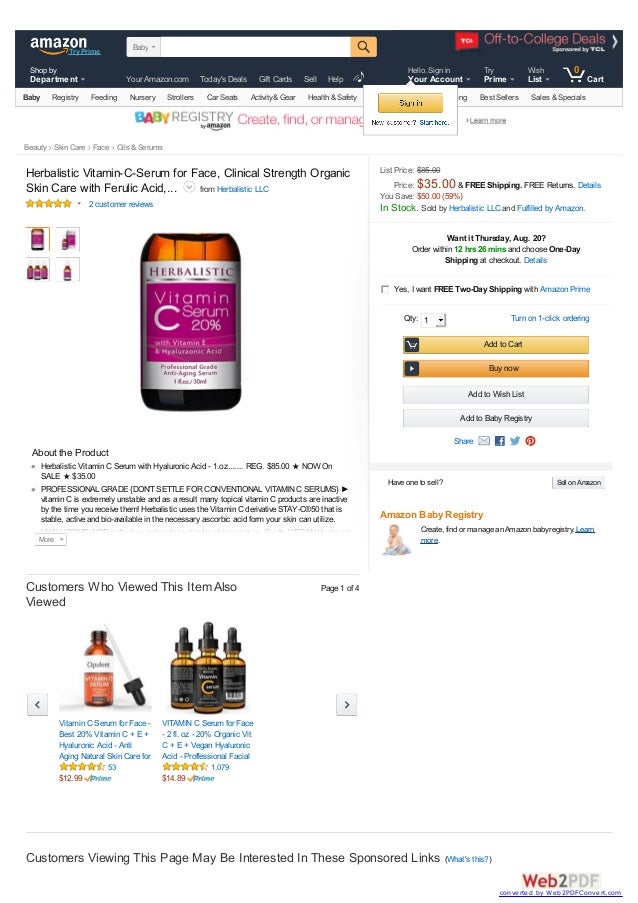638x903 pixels.
Task: Click the orange search magnifier button
Action: [x=363, y=47]
